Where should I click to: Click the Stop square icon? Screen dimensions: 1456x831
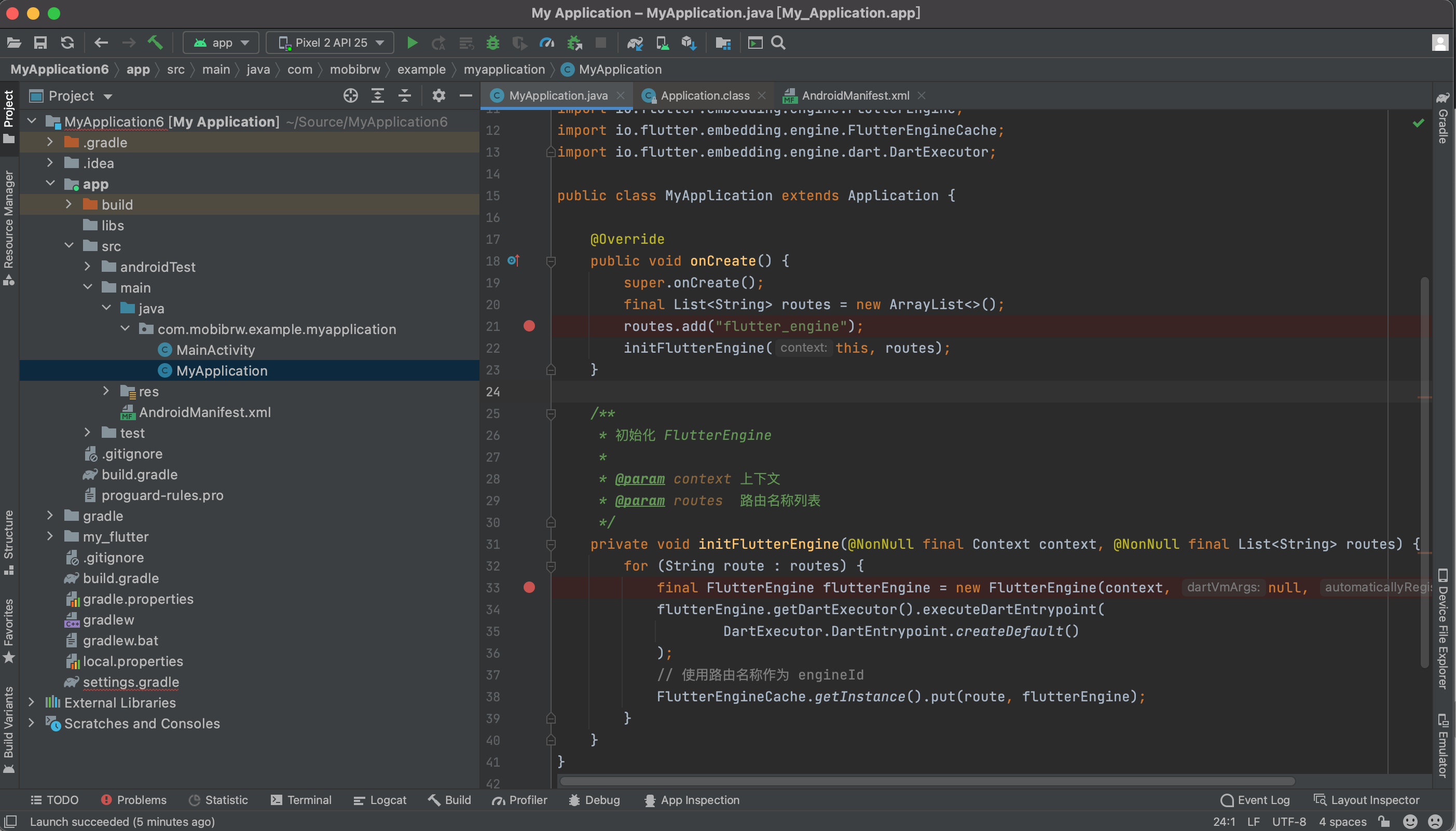[600, 43]
